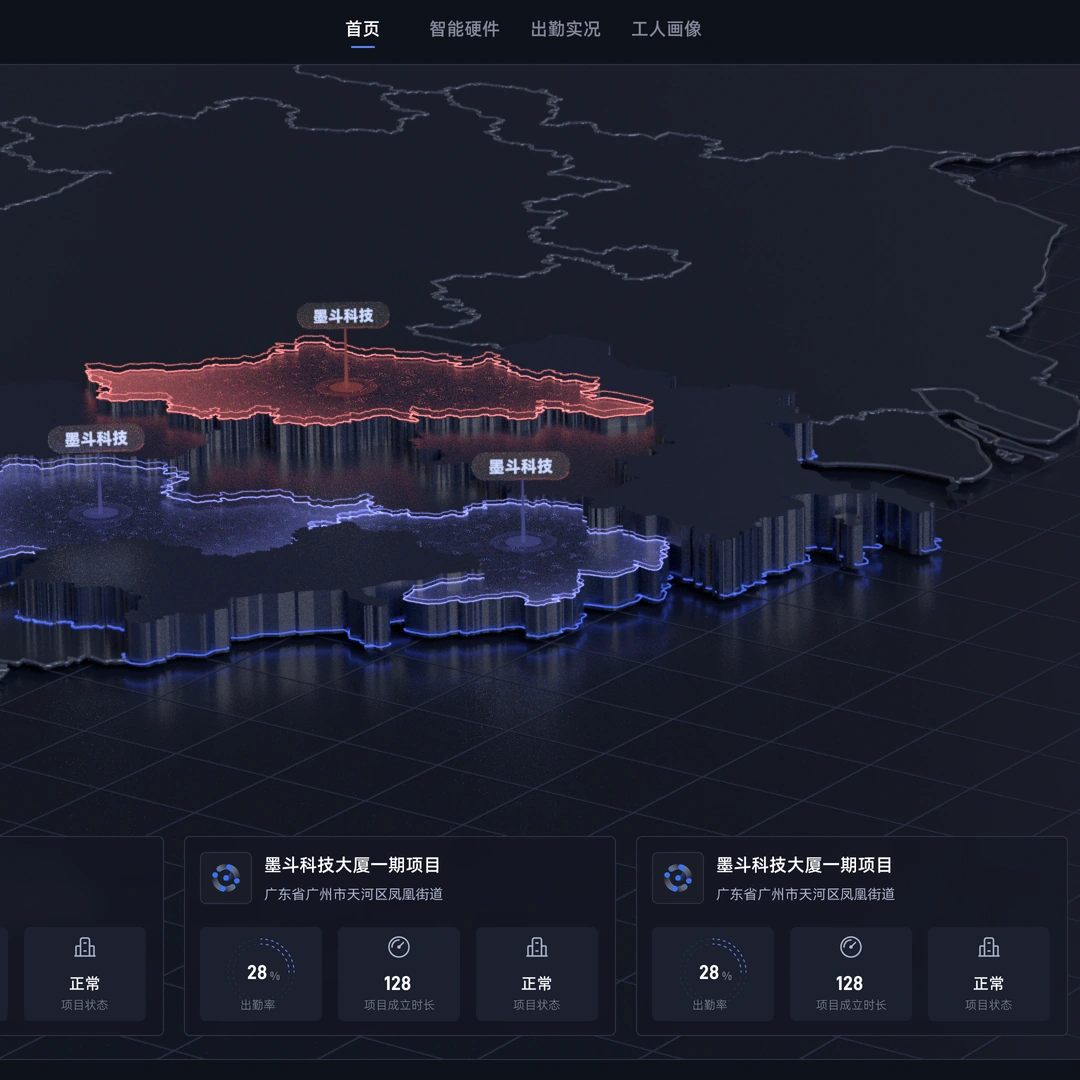Click the 墨斗科技 label on the left blue region
The width and height of the screenshot is (1080, 1080).
coord(96,439)
